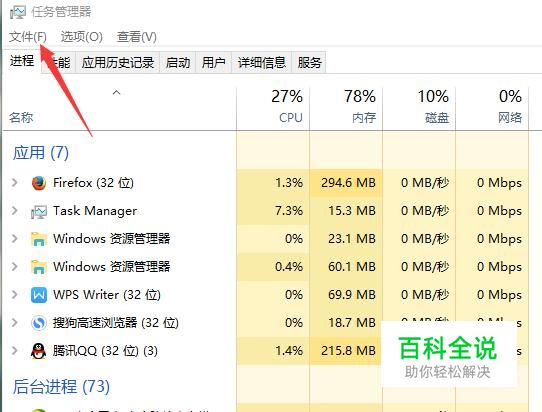The image size is (542, 412).
Task: Select the 后台进程 (73) group heading
Action: [62, 386]
